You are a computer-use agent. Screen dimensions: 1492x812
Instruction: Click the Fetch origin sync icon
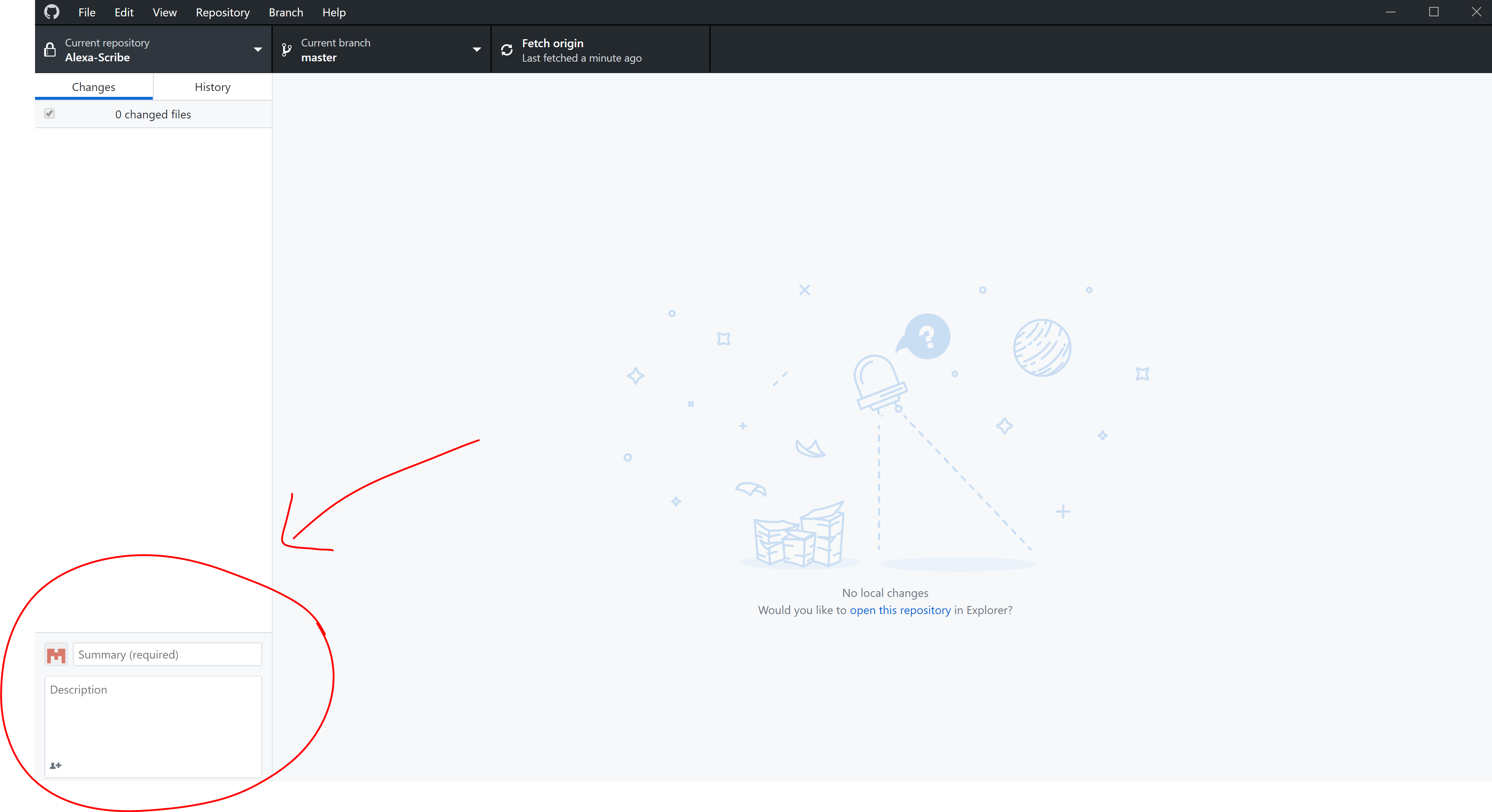click(x=507, y=50)
